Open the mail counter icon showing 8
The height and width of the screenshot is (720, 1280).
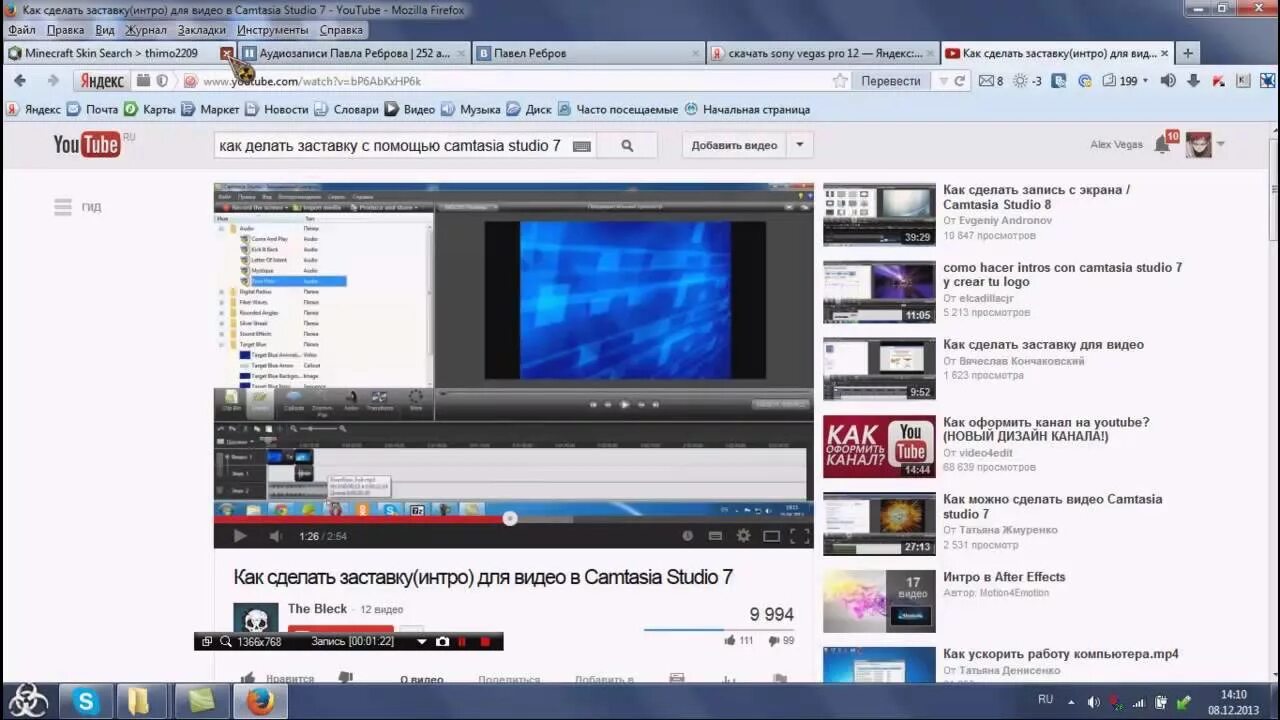(x=990, y=81)
